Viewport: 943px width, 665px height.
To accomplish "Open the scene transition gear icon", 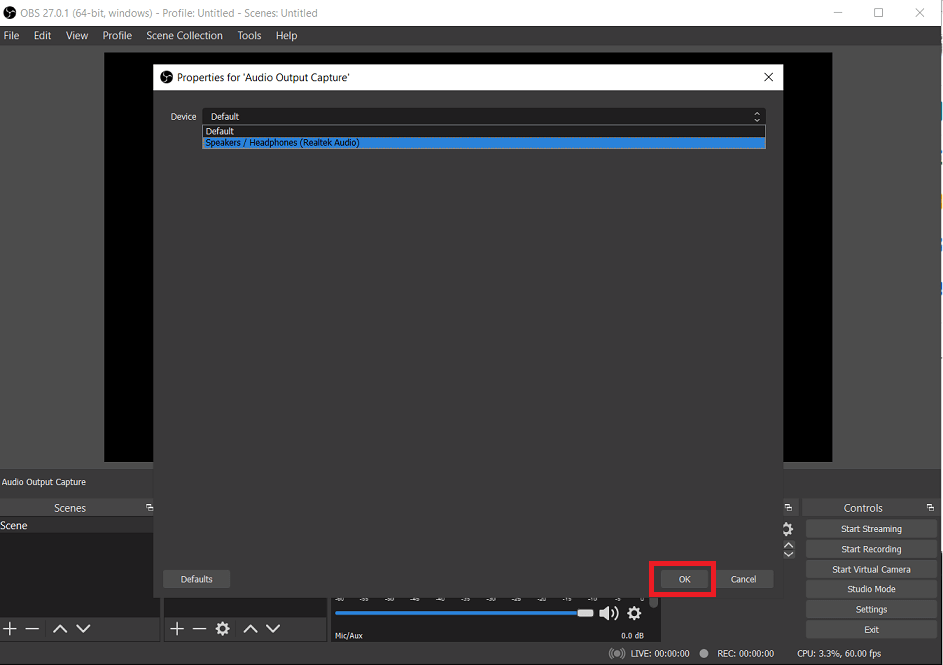I will tap(788, 529).
